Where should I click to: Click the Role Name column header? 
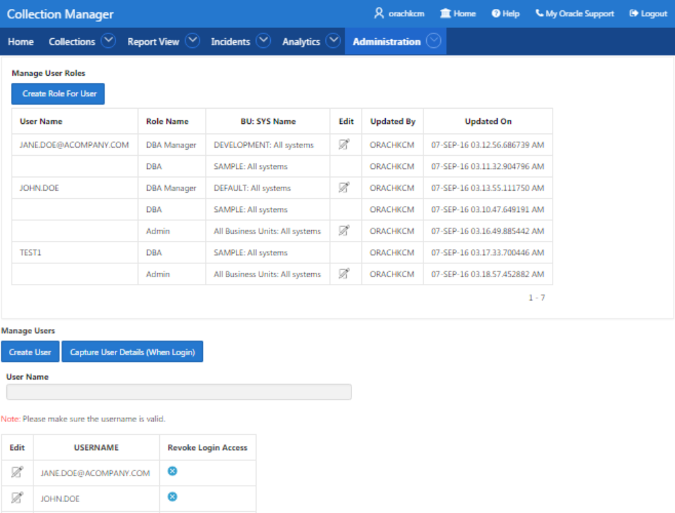click(x=167, y=121)
